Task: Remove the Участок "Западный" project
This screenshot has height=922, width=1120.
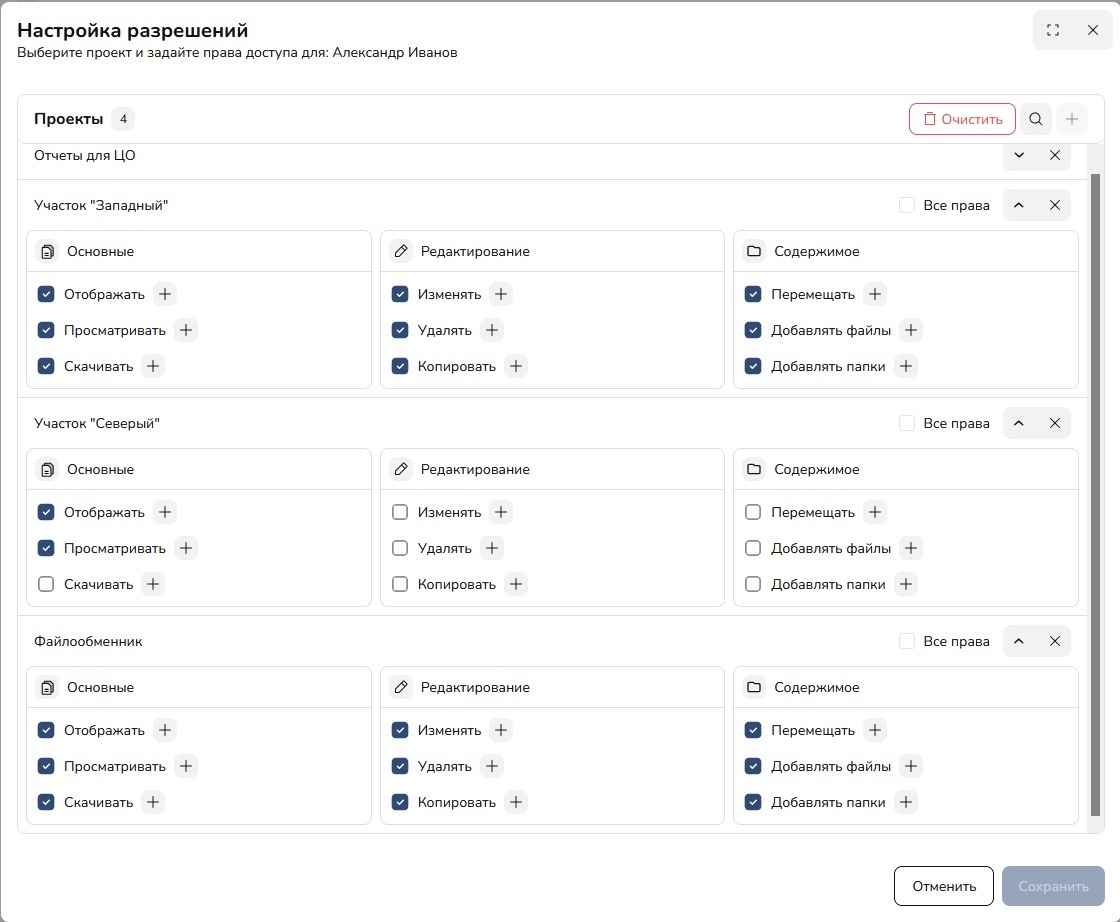Action: pos(1055,205)
